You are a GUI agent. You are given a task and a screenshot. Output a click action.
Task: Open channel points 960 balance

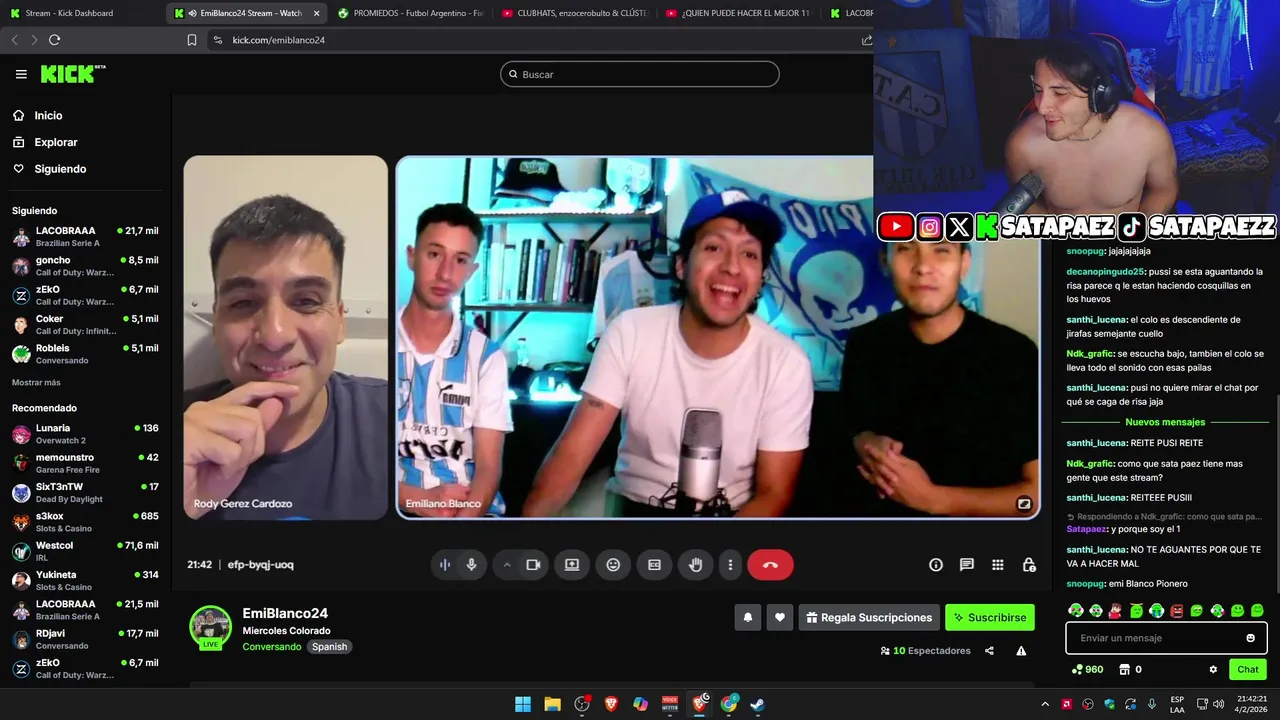pyautogui.click(x=1087, y=670)
